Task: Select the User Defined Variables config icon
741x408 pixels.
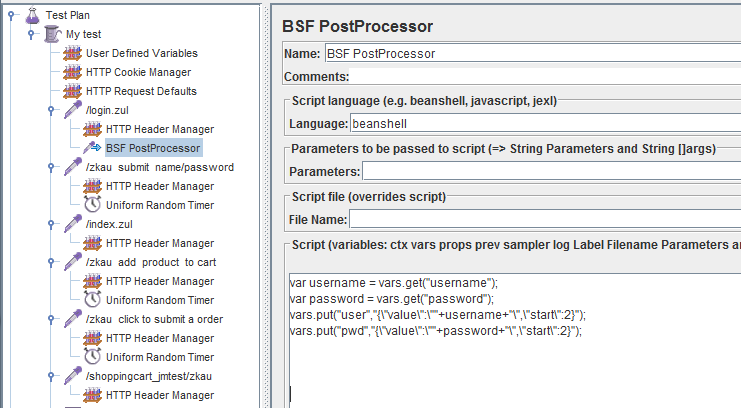Action: click(72, 53)
